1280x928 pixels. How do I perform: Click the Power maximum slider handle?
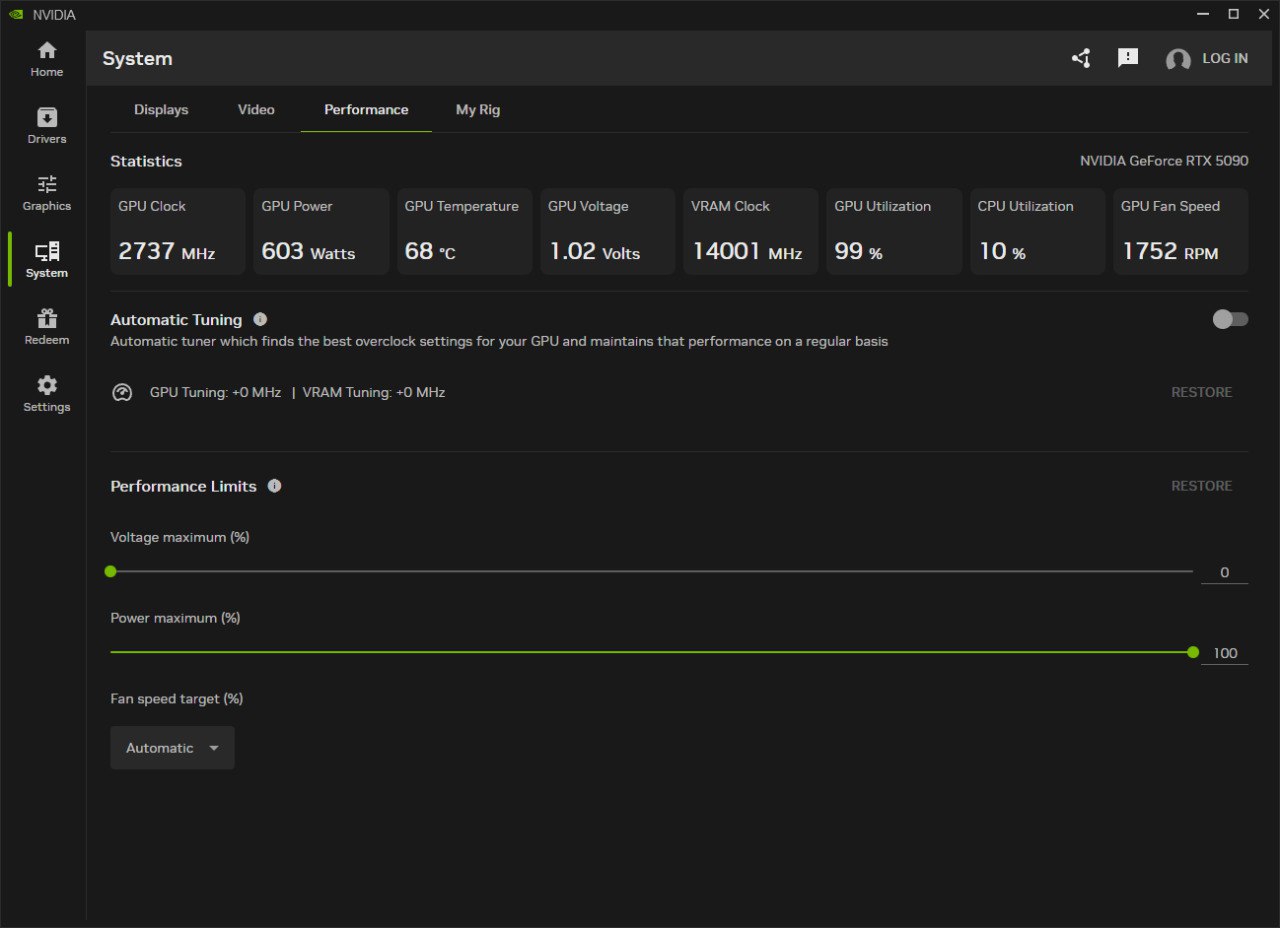(1193, 652)
